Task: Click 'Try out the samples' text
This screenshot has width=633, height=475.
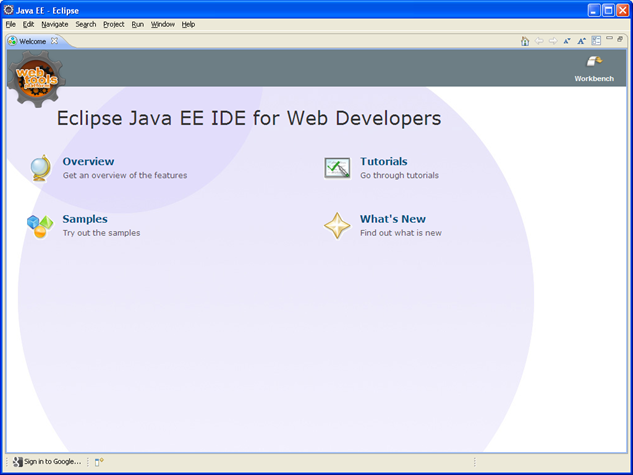Action: click(x=101, y=233)
